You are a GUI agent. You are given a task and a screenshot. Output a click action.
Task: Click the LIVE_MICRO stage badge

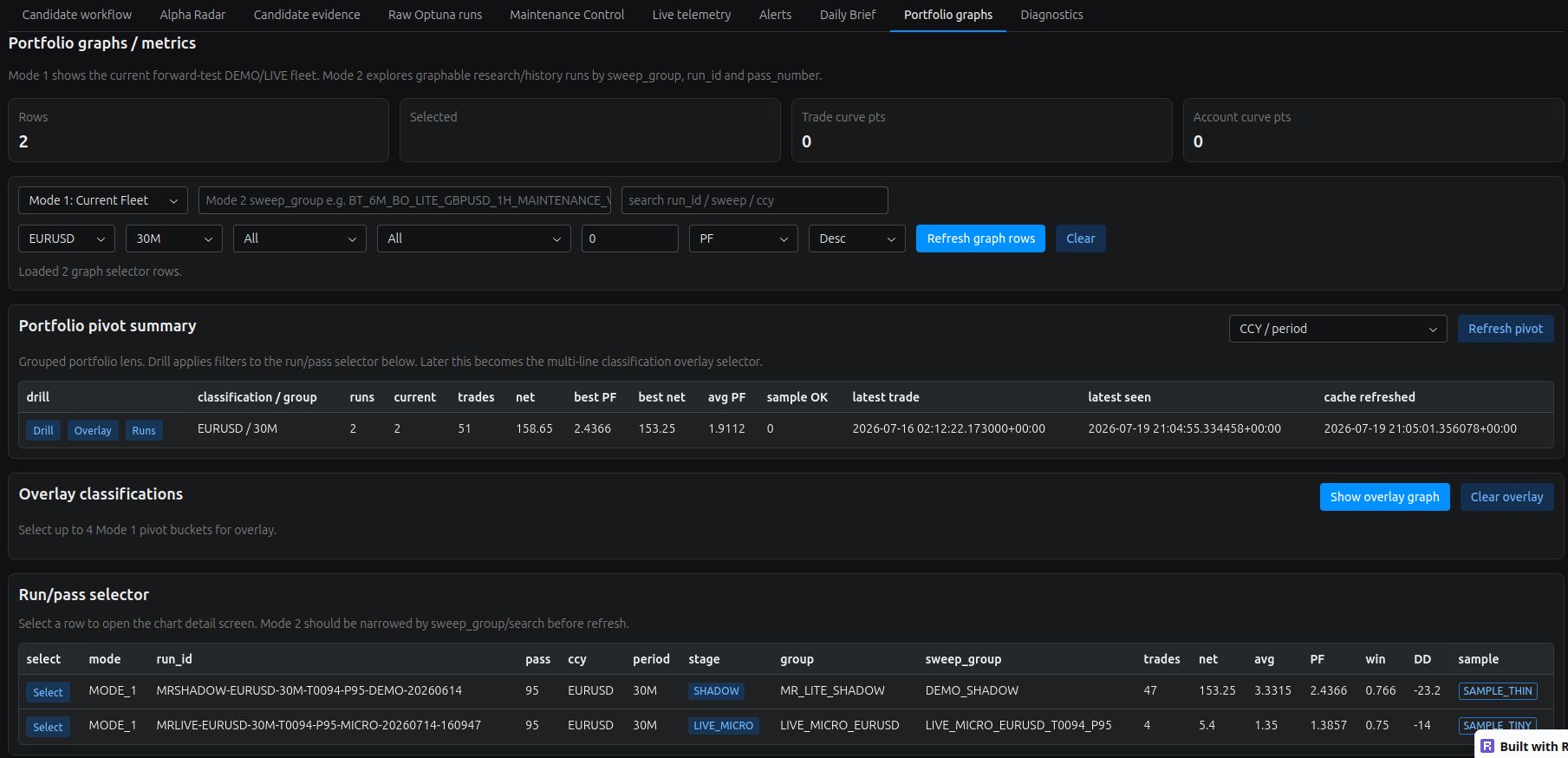tap(724, 726)
